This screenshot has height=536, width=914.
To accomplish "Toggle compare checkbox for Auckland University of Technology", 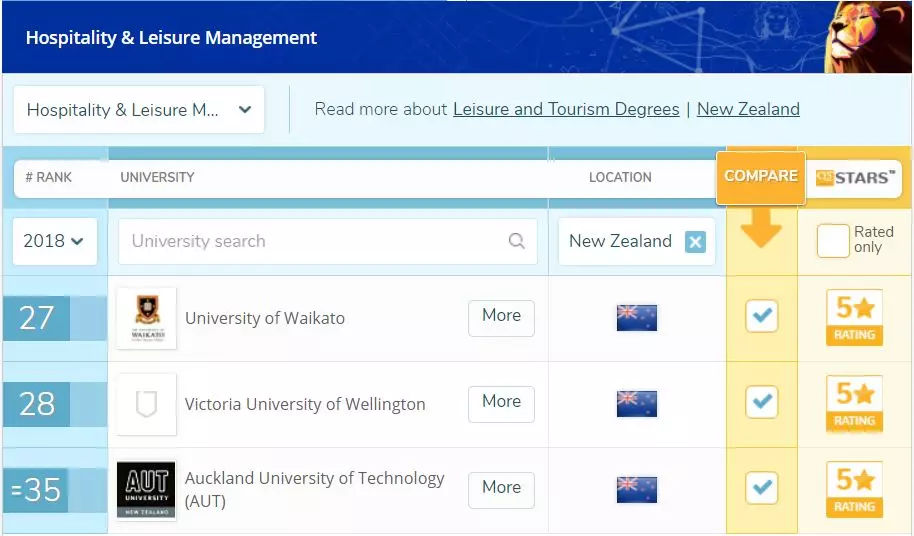I will [x=762, y=488].
